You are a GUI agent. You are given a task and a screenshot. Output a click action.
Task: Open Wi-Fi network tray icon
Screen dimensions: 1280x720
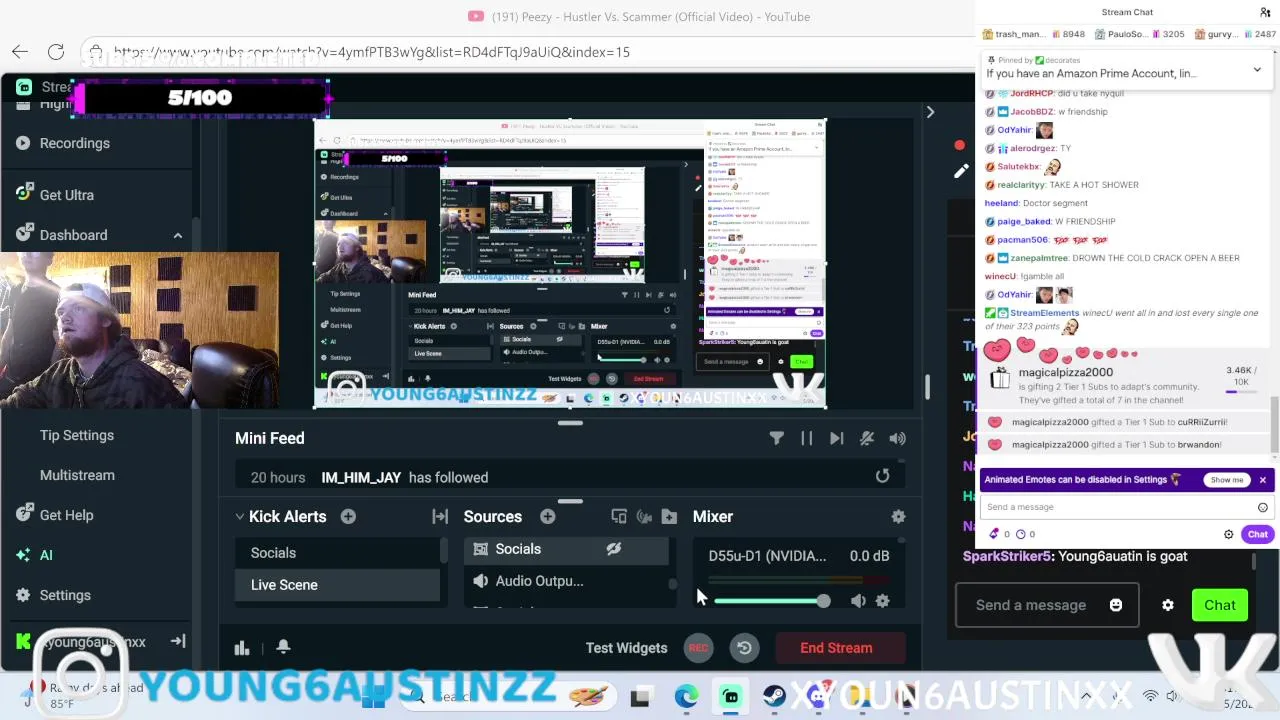[1150, 696]
